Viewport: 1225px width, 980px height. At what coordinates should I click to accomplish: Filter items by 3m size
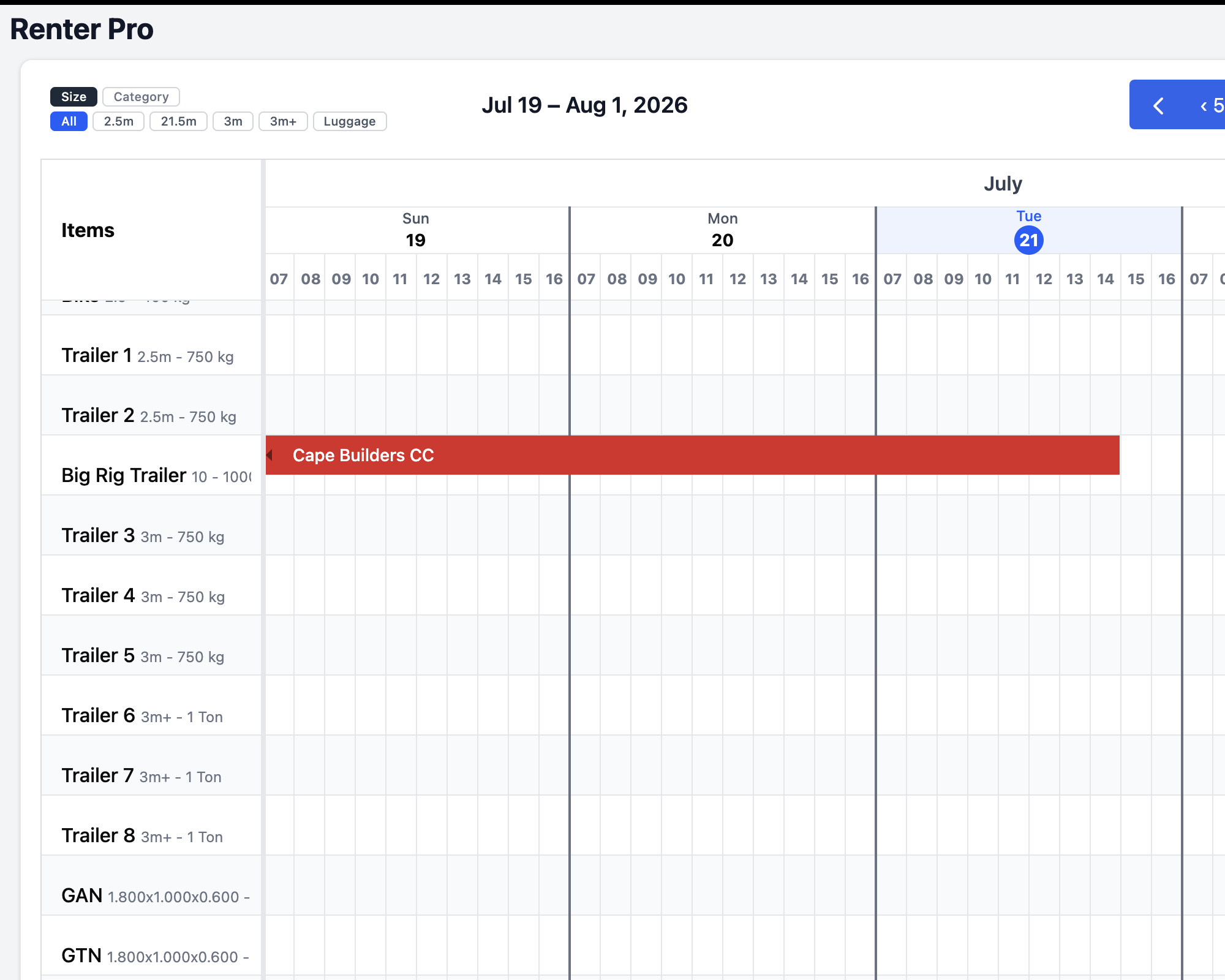(x=233, y=121)
